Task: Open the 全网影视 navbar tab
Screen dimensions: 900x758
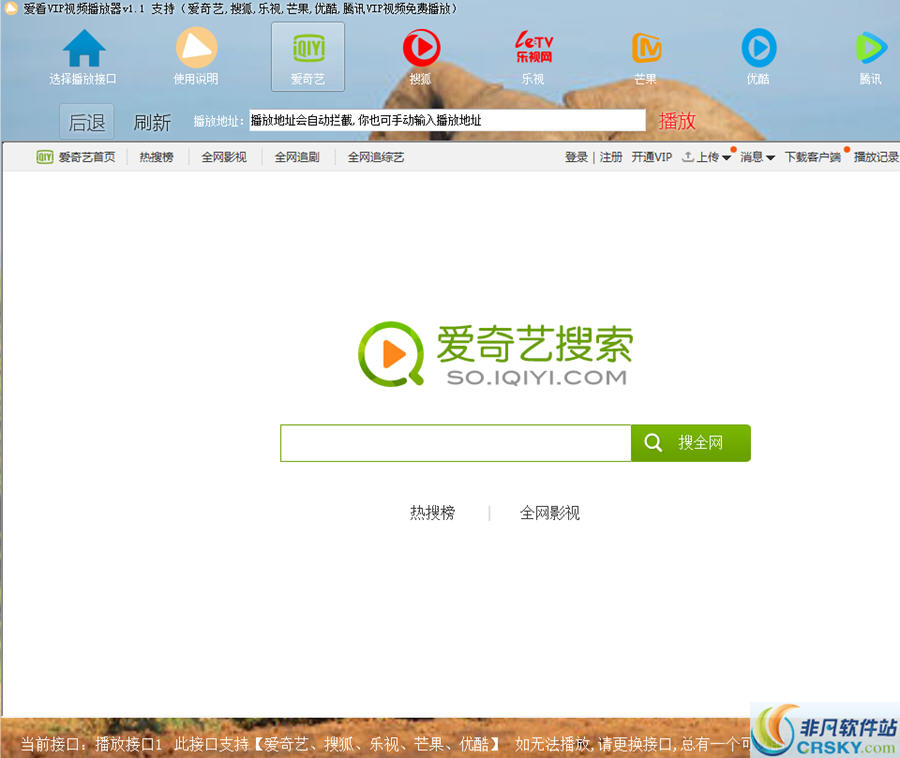Action: 224,157
